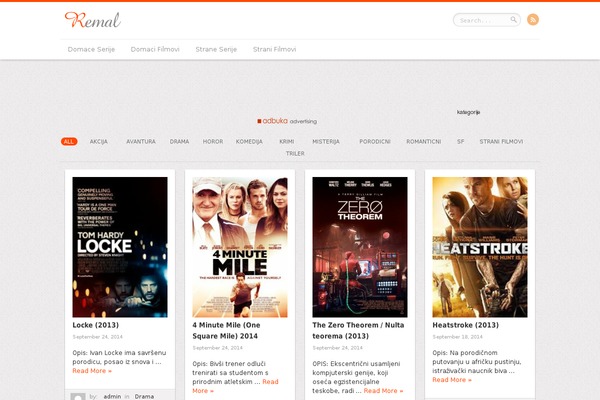Open the Locke (2013) title link

96,325
